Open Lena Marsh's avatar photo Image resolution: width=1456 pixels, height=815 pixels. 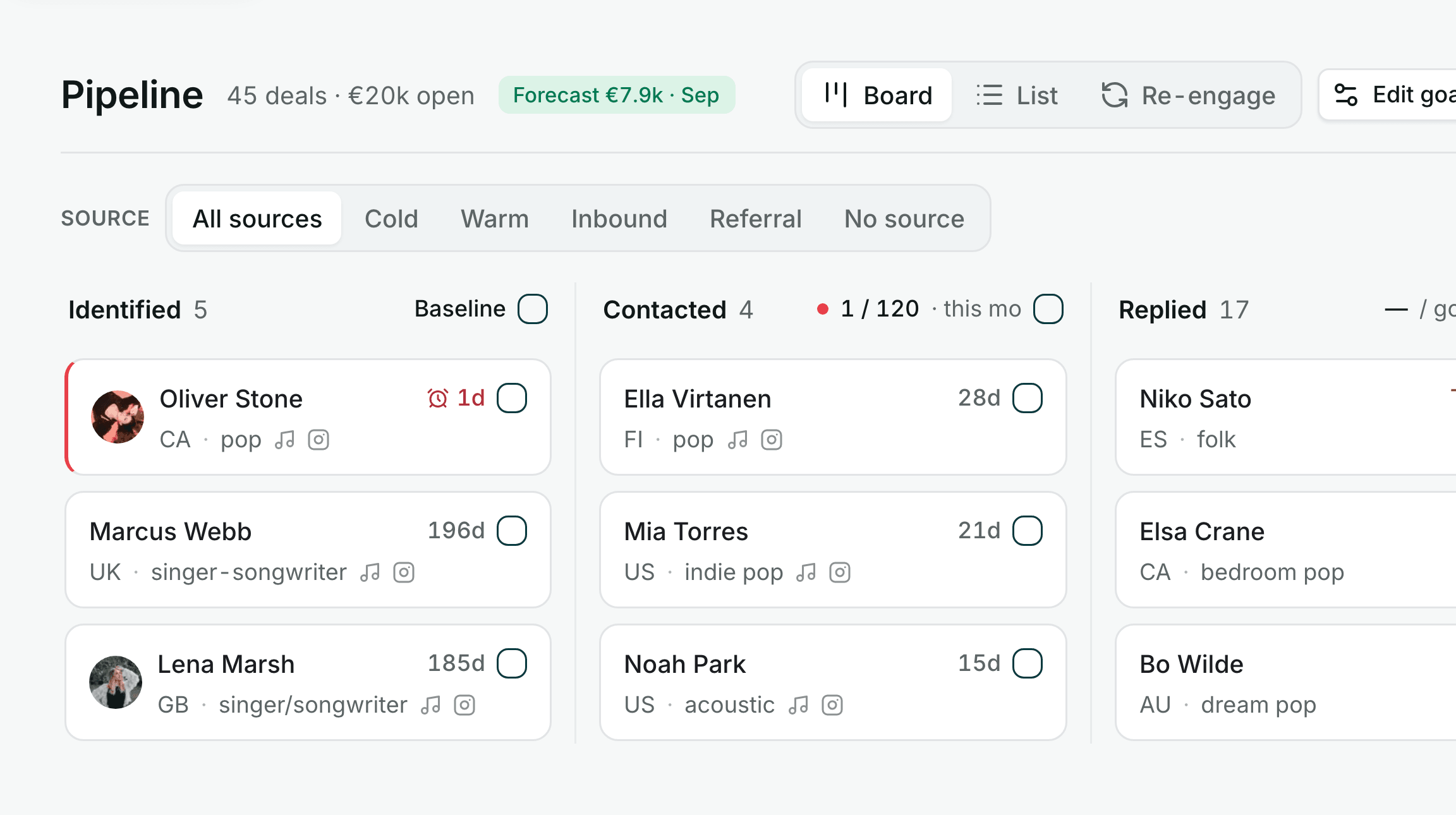coord(116,682)
